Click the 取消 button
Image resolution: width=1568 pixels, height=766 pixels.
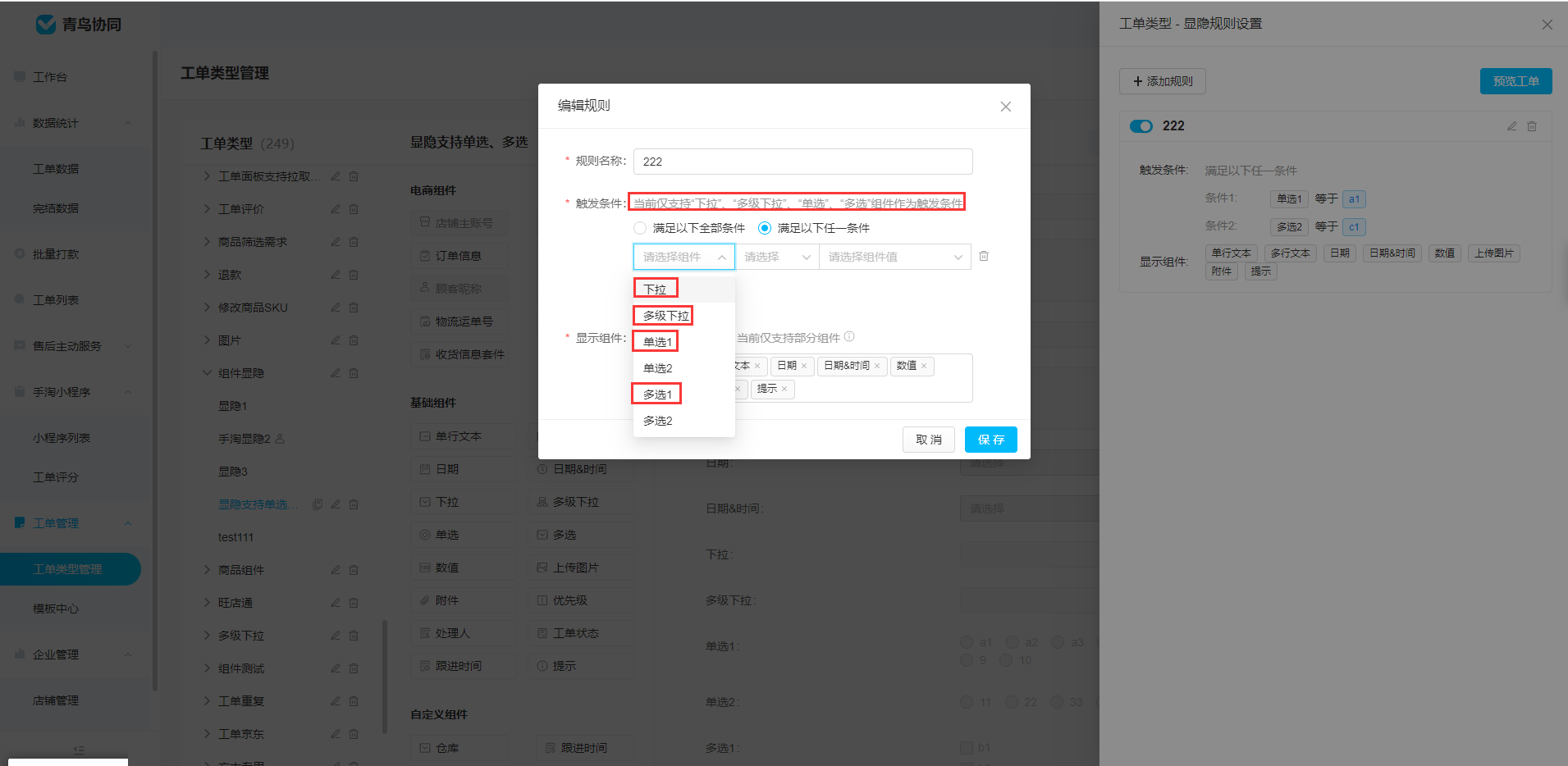[x=929, y=440]
